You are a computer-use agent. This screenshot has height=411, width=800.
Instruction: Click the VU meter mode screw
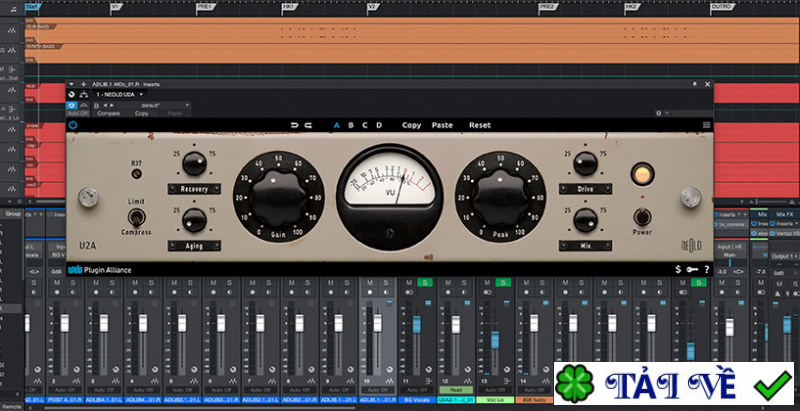click(390, 234)
